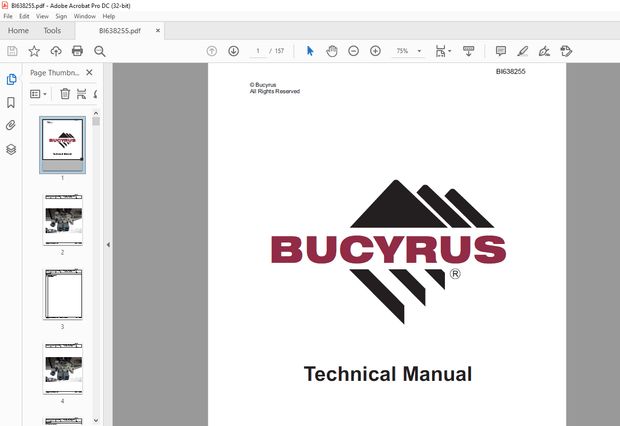Click thumbnails scrollbar up arrow
The width and height of the screenshot is (620, 426).
pyautogui.click(x=96, y=113)
